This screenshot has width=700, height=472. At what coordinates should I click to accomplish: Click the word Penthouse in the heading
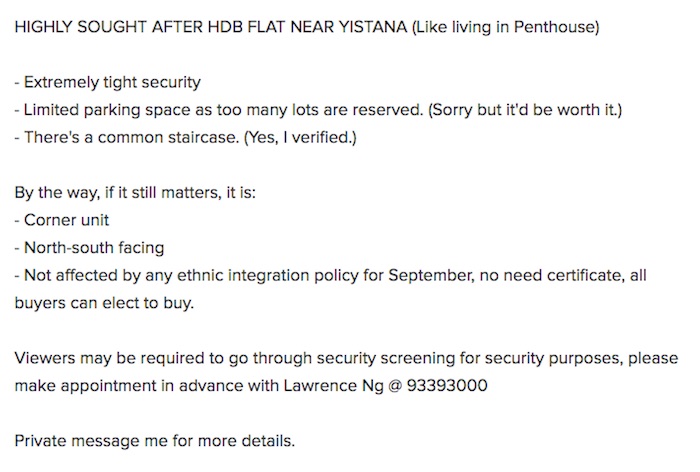556,28
